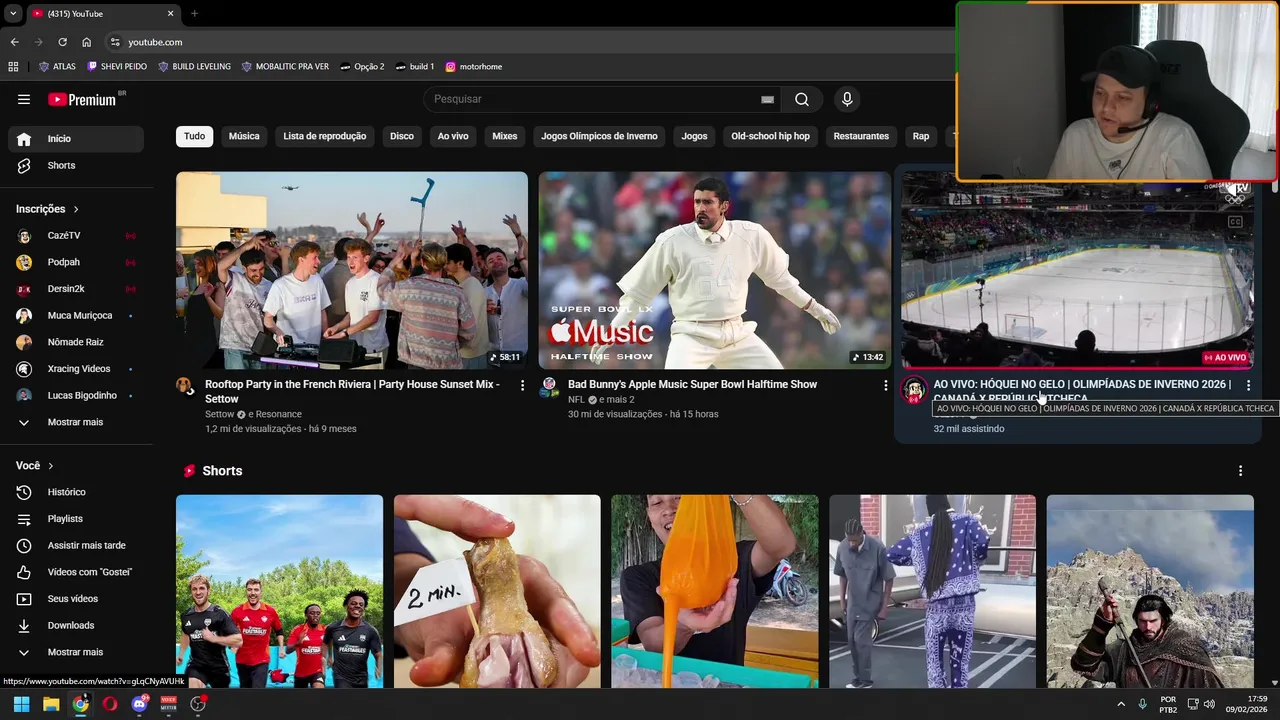The image size is (1280, 720).
Task: Reload the page with the browser refresh button
Action: pyautogui.click(x=62, y=42)
